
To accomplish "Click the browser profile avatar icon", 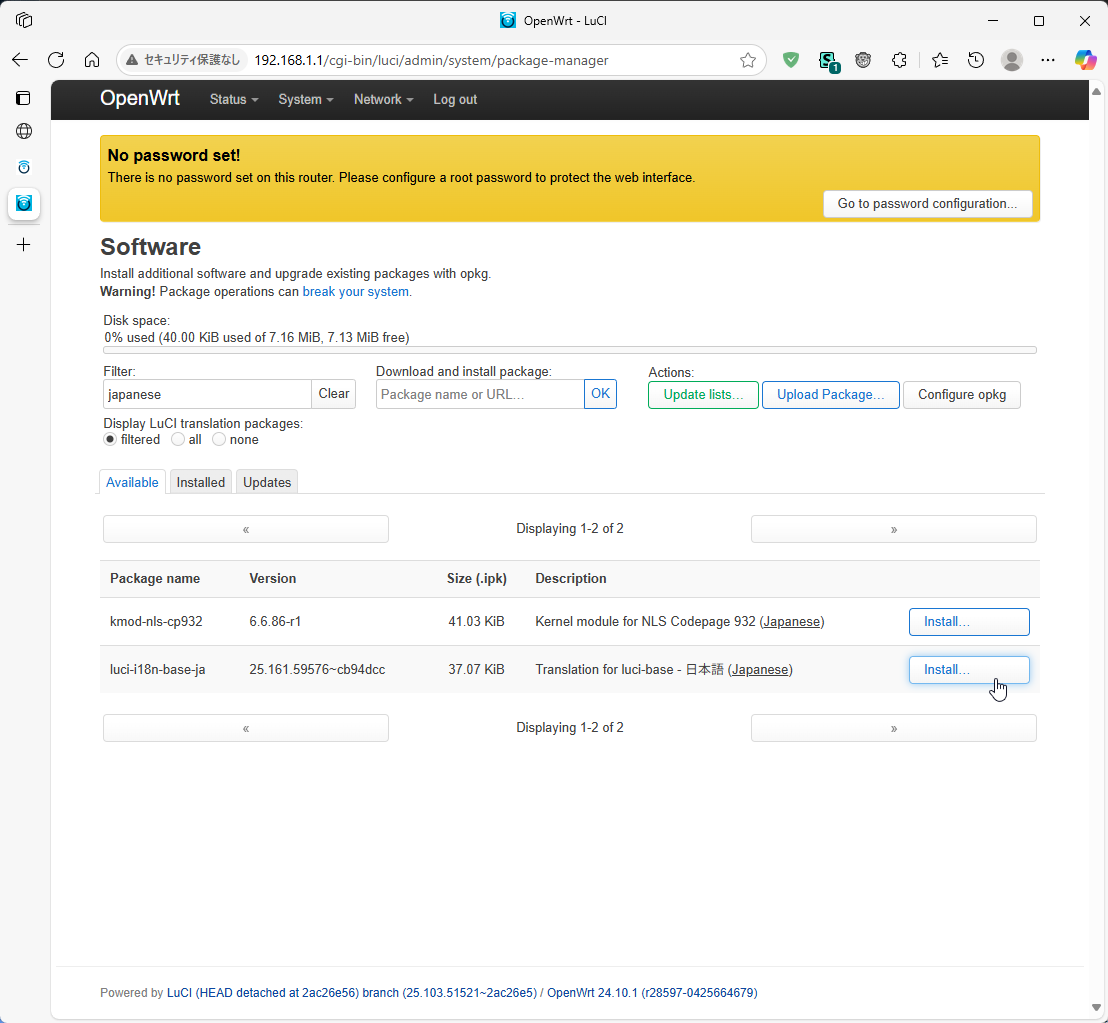I will pos(1012,60).
